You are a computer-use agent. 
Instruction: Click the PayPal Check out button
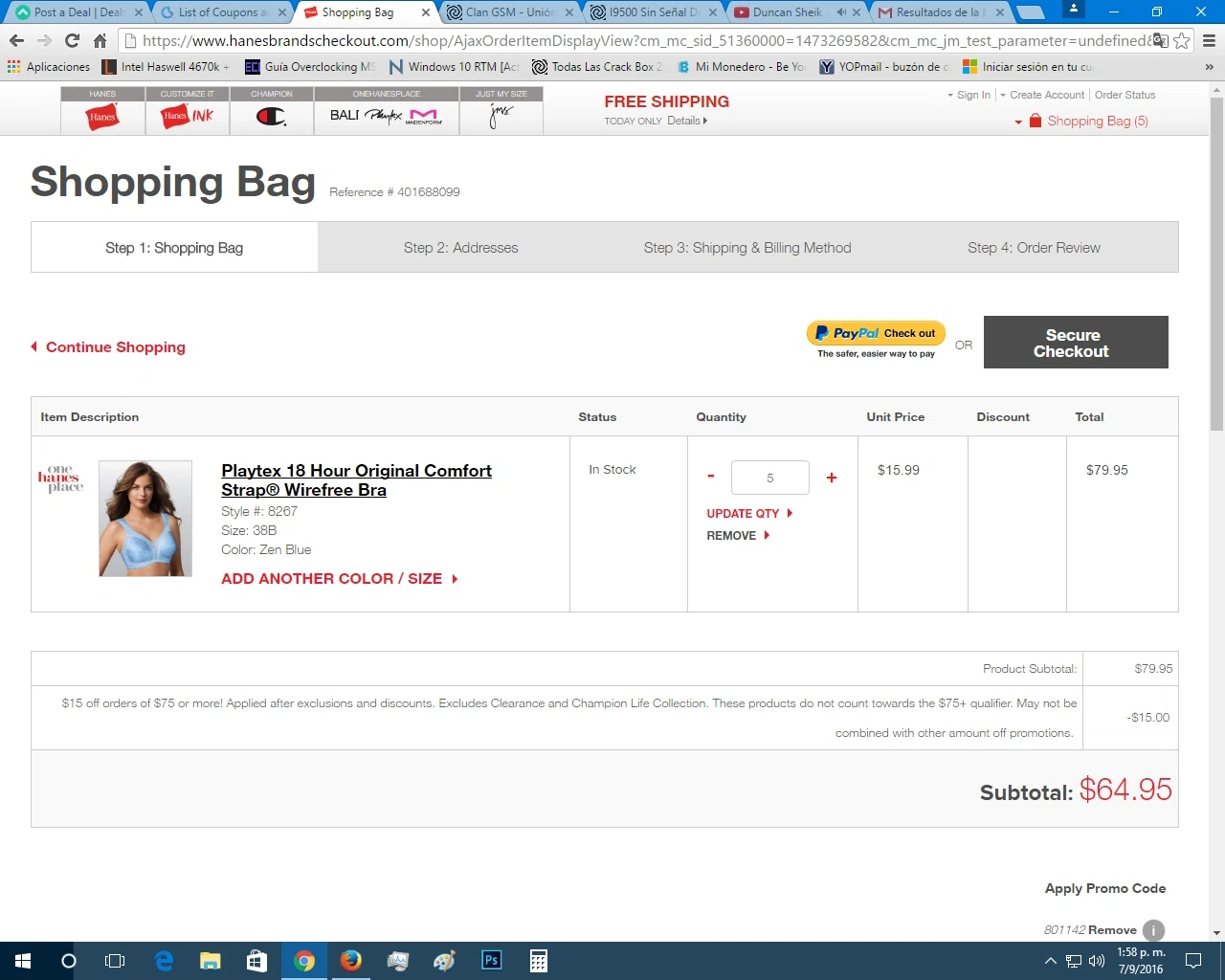coord(876,333)
